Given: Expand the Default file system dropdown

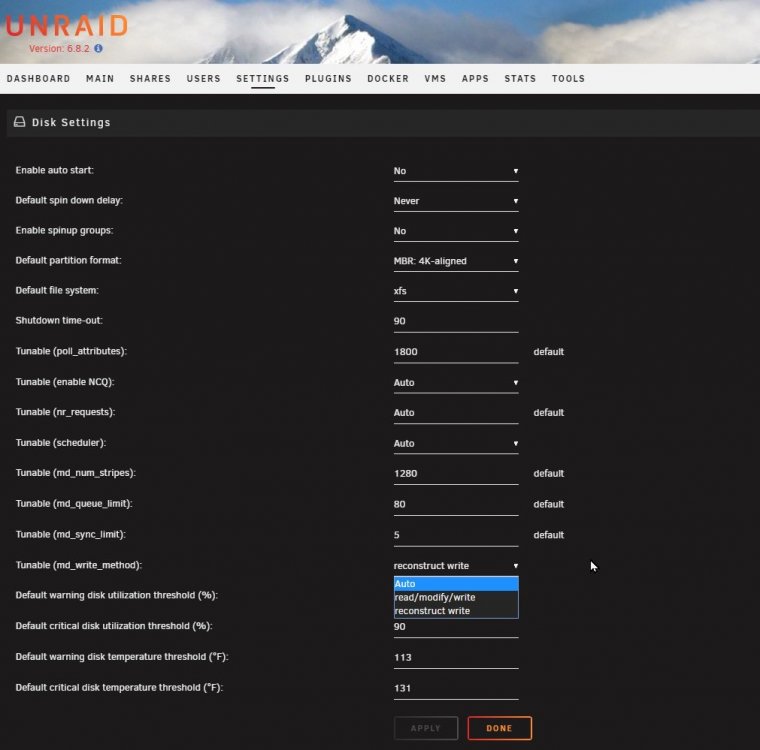Looking at the screenshot, I should click(x=456, y=291).
